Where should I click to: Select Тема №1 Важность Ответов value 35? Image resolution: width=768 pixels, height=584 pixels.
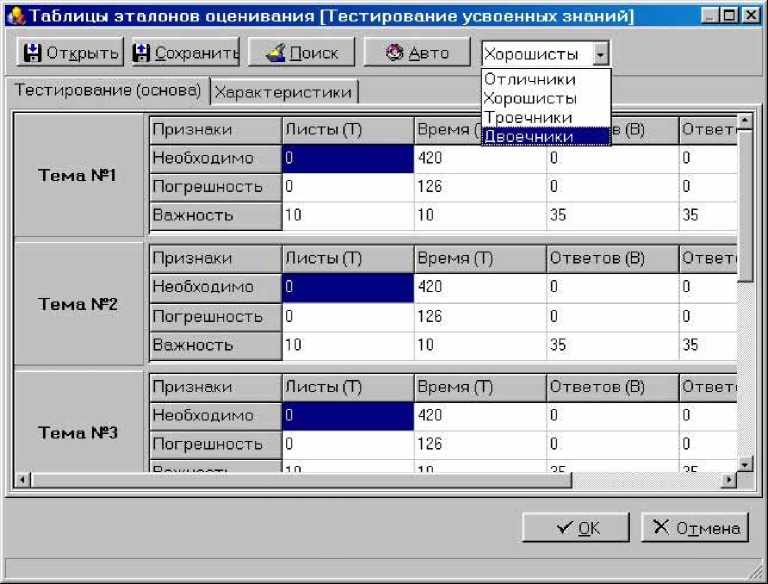[612, 215]
